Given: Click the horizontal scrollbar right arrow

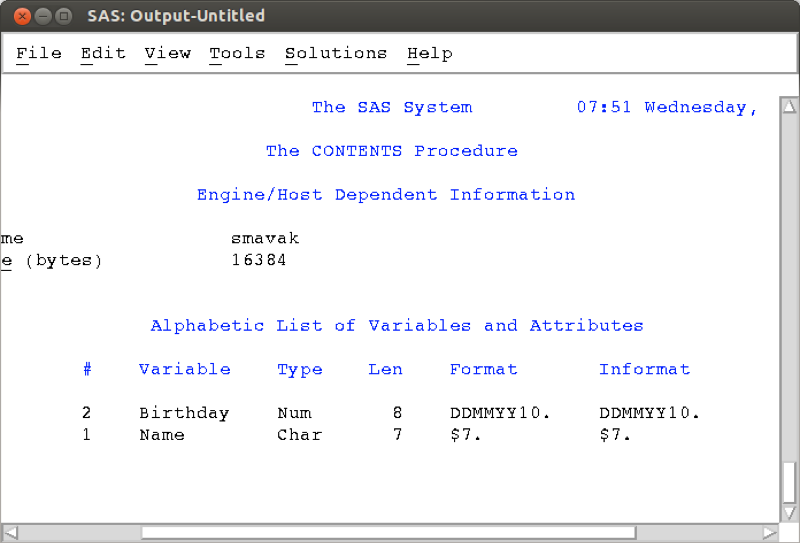Looking at the screenshot, I should [769, 533].
